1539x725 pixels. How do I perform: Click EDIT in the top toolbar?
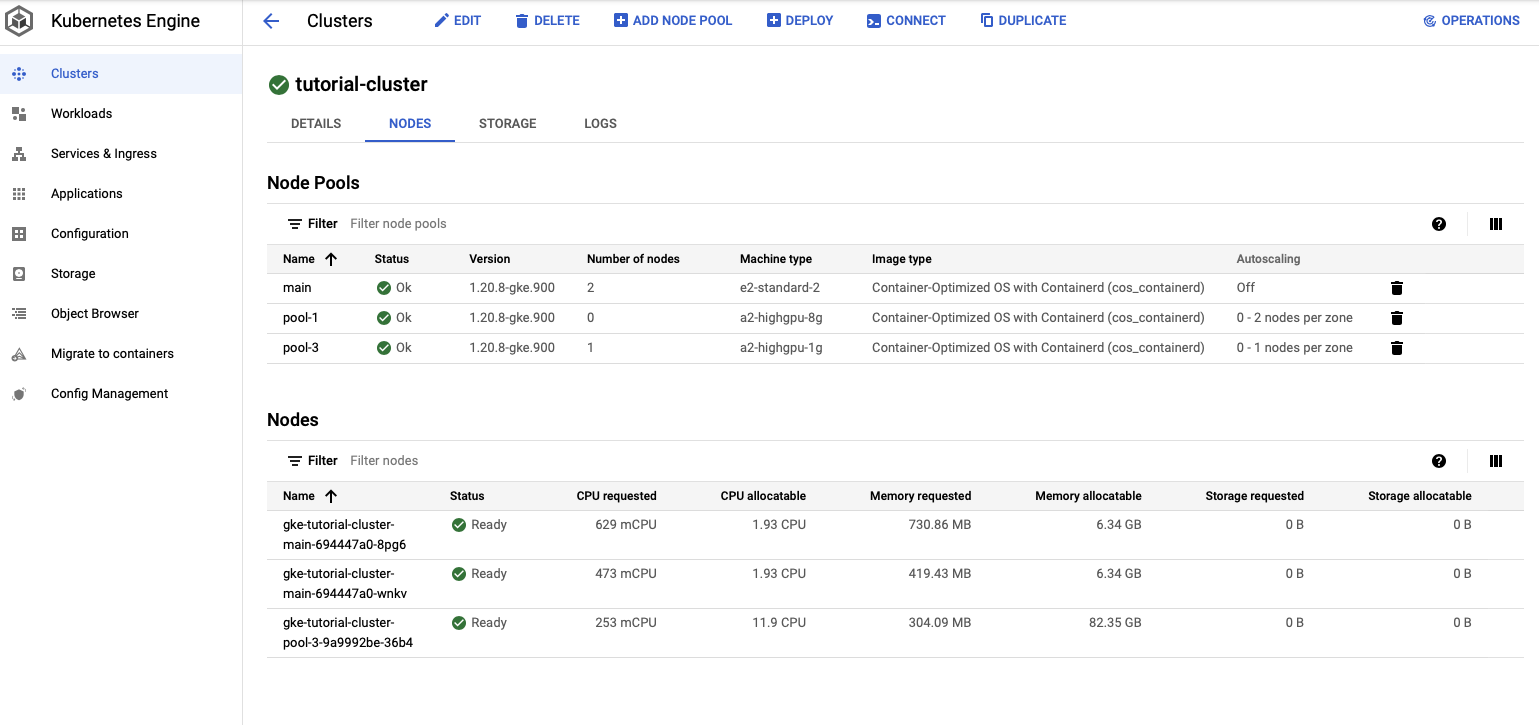(x=457, y=21)
